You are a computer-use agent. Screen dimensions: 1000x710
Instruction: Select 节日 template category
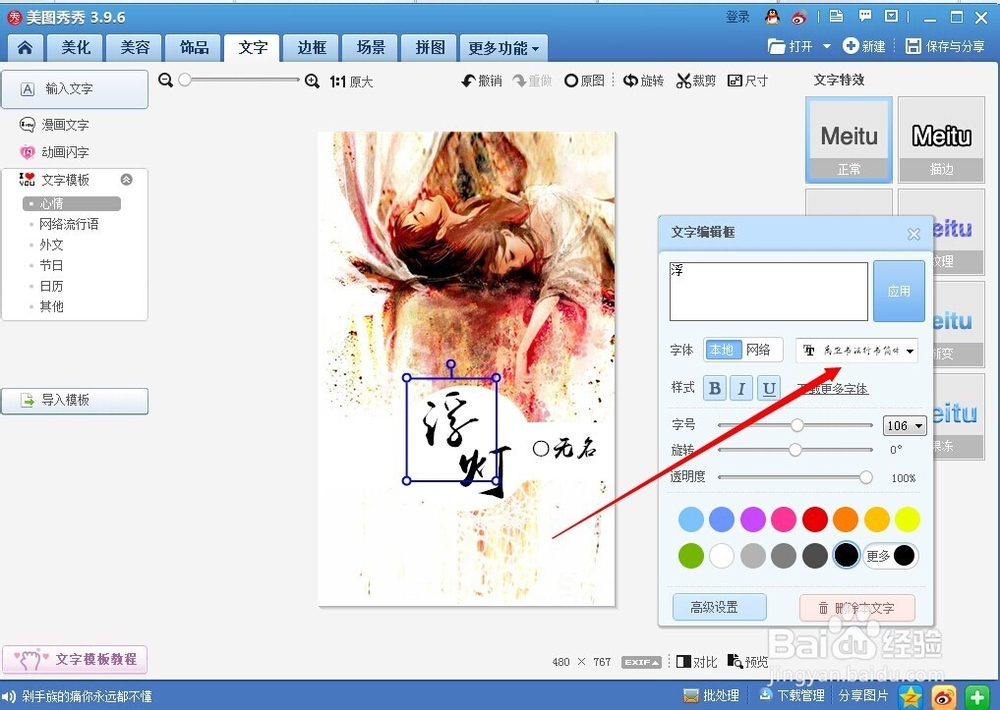tap(51, 265)
